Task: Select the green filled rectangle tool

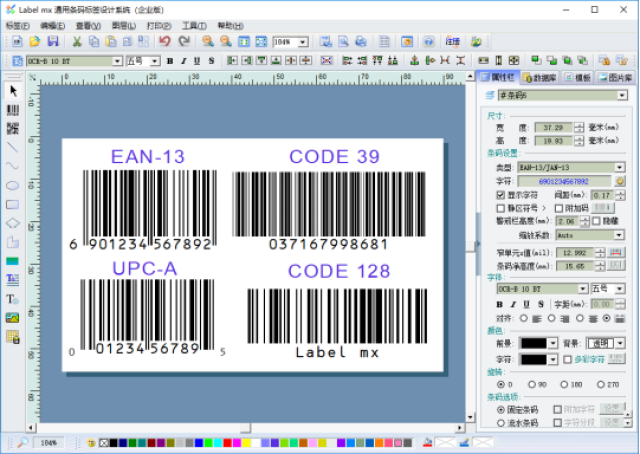Action: 13,261
